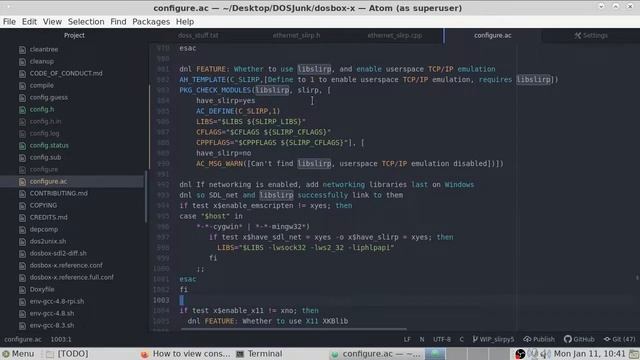Open dosbox-x.reference.full.conf file

pos(71,277)
